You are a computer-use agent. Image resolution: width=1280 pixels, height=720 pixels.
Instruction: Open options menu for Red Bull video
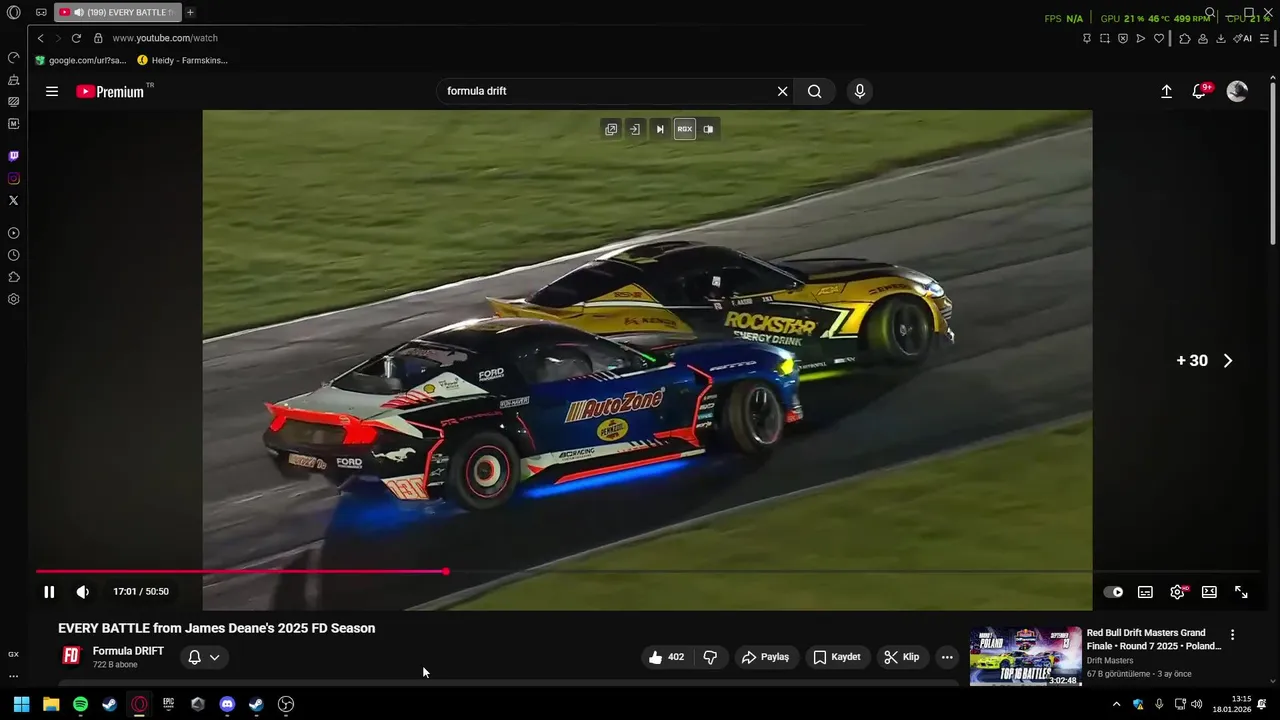pyautogui.click(x=1232, y=635)
